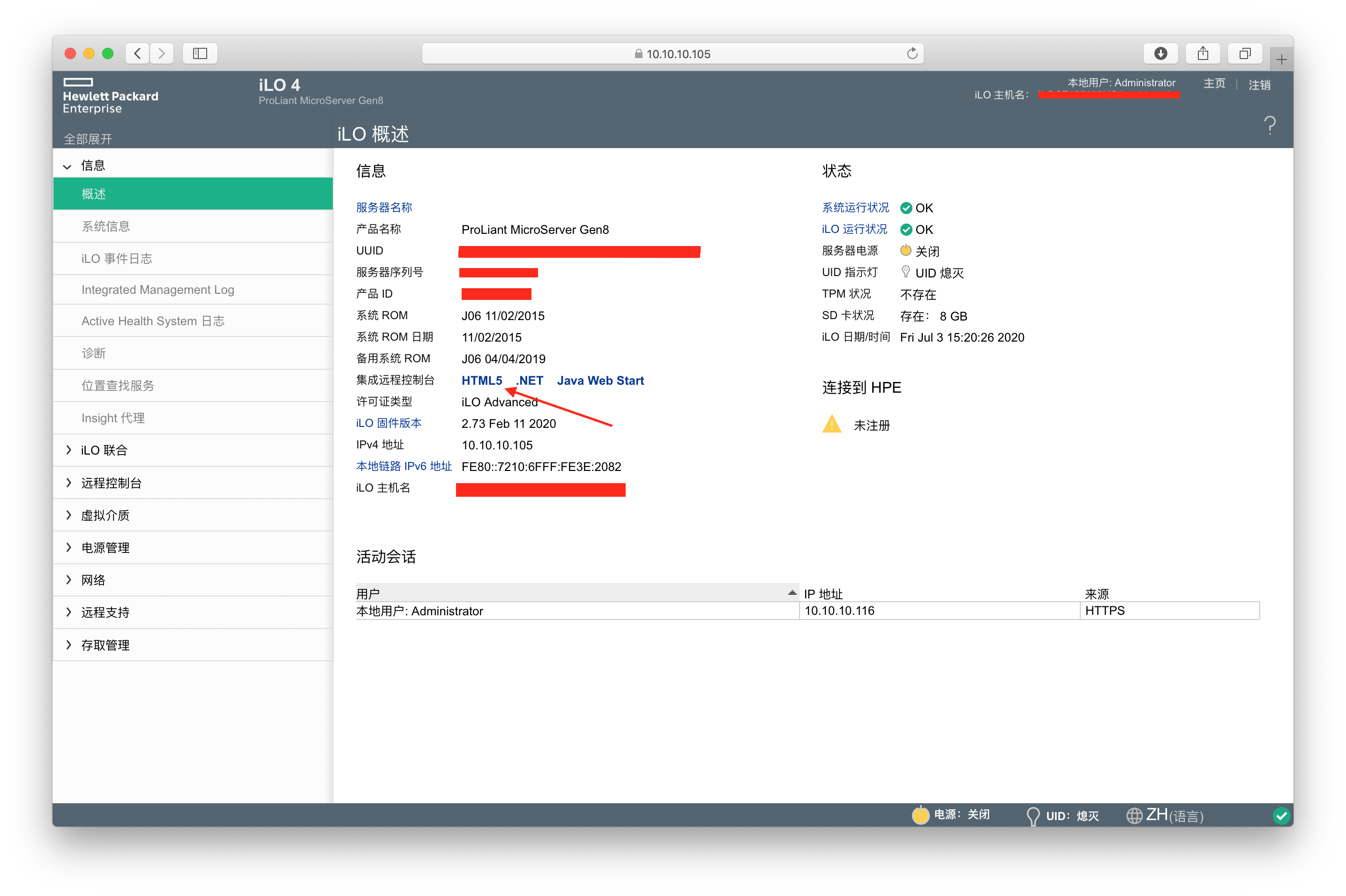The height and width of the screenshot is (896, 1346).
Task: Click the power status icon in footer
Action: [920, 815]
